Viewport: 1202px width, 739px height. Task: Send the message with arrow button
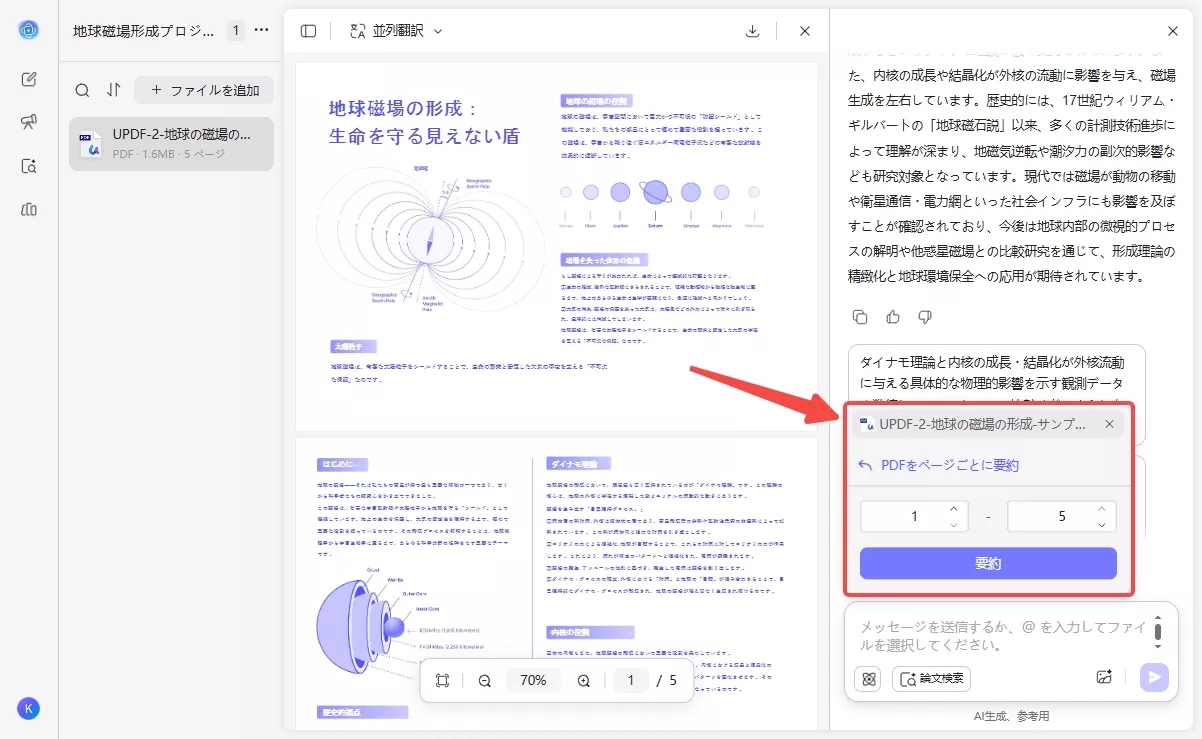(x=1155, y=677)
